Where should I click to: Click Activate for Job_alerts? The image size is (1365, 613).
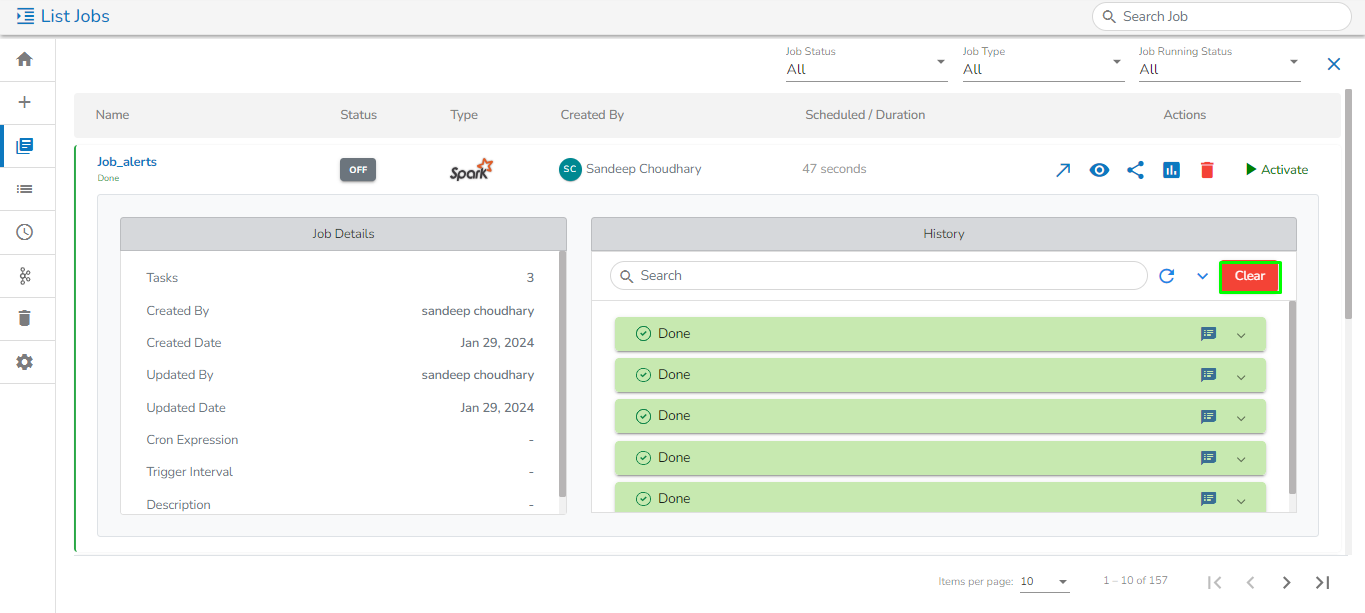[x=1276, y=170]
